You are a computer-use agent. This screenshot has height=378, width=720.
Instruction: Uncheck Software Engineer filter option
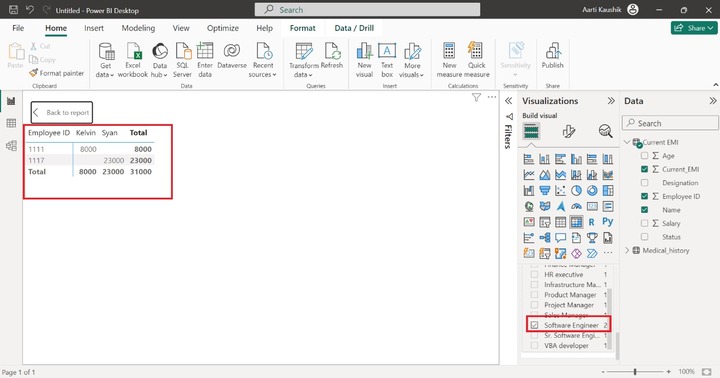click(534, 325)
